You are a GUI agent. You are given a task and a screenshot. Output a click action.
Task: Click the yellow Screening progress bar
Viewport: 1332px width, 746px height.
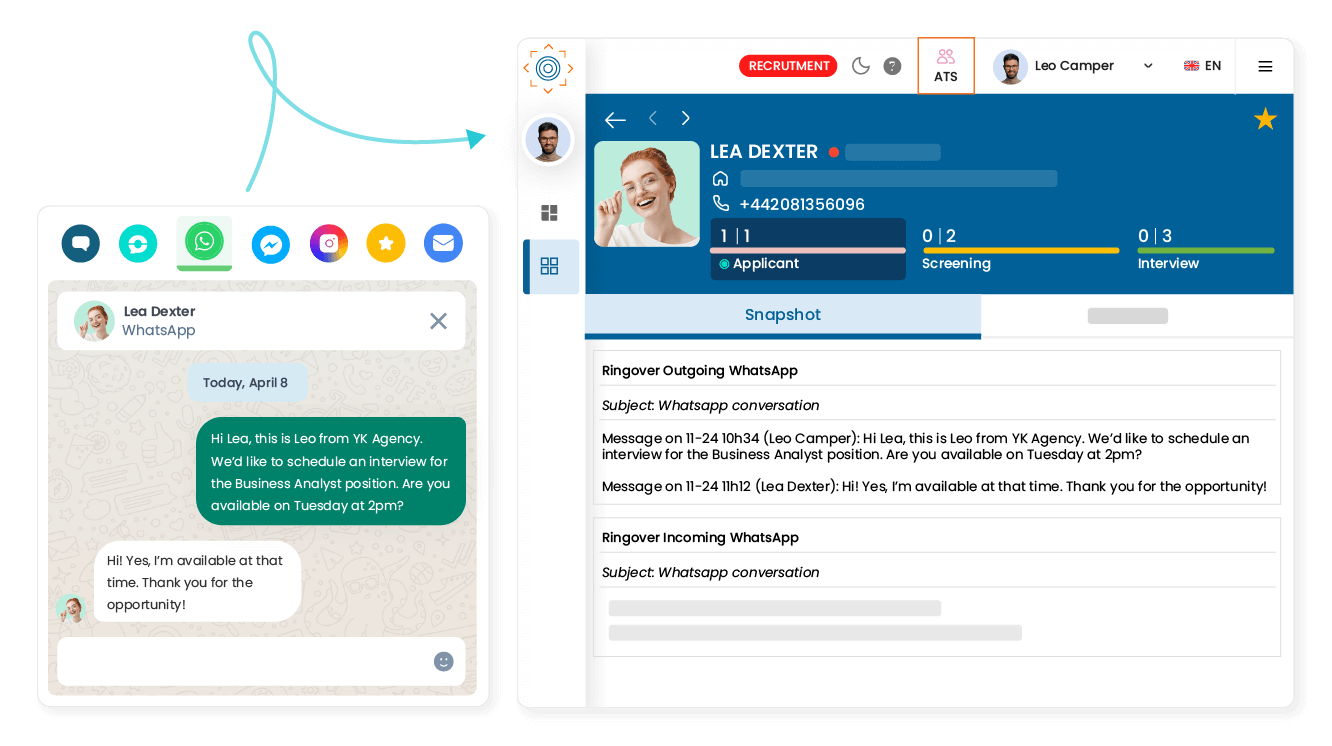[1020, 249]
